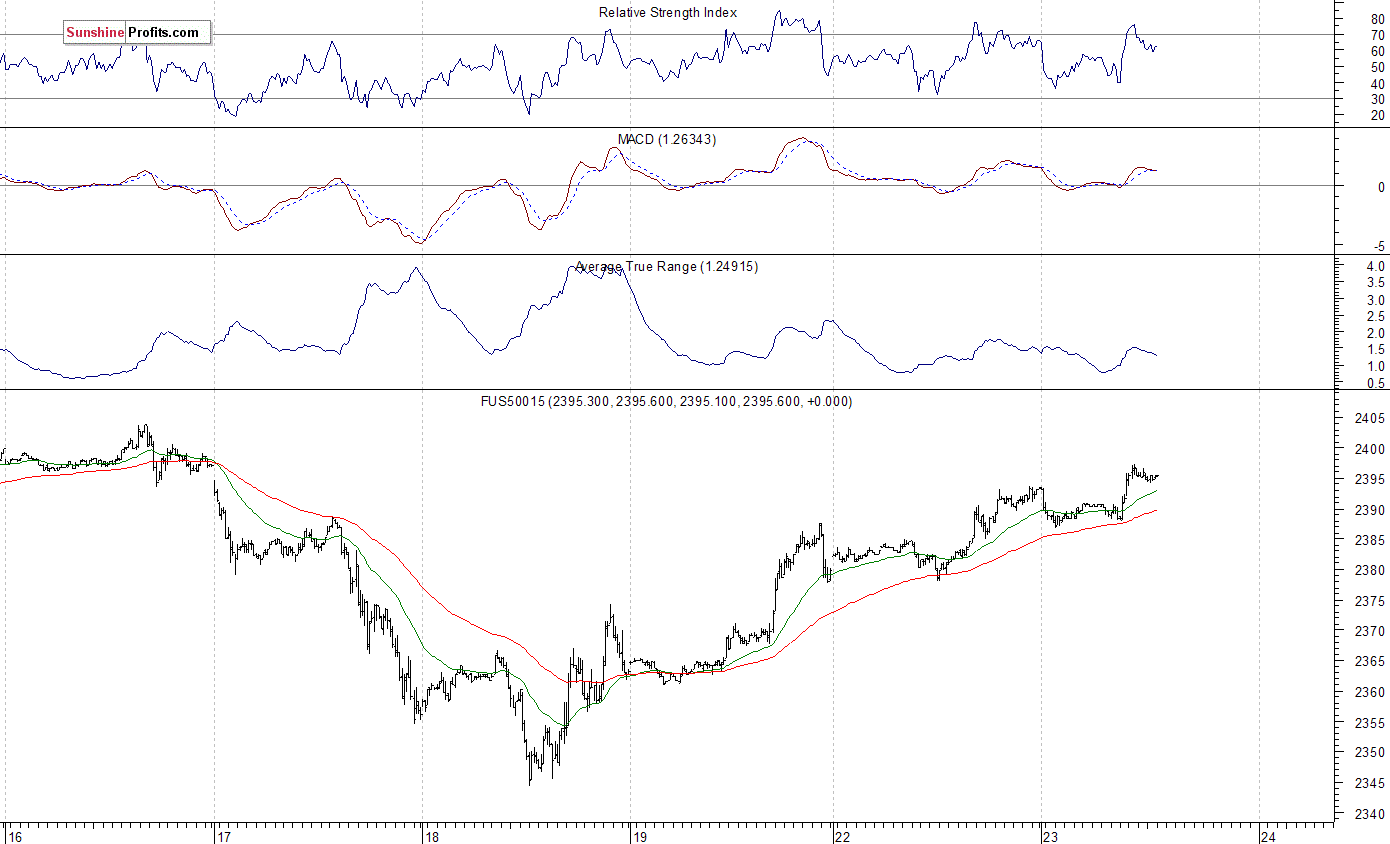Click the ATR 2.5 axis label
Image resolution: width=1390 pixels, height=844 pixels.
[1375, 317]
